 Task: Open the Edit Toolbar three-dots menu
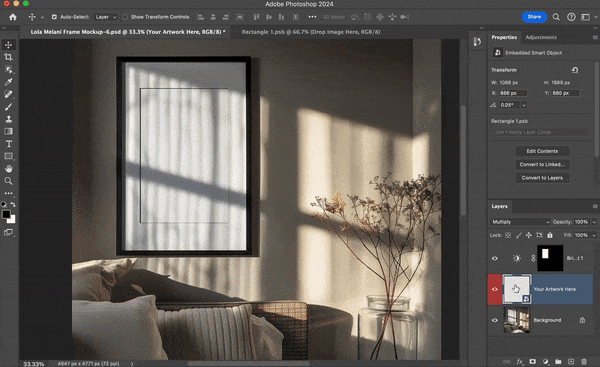point(8,193)
